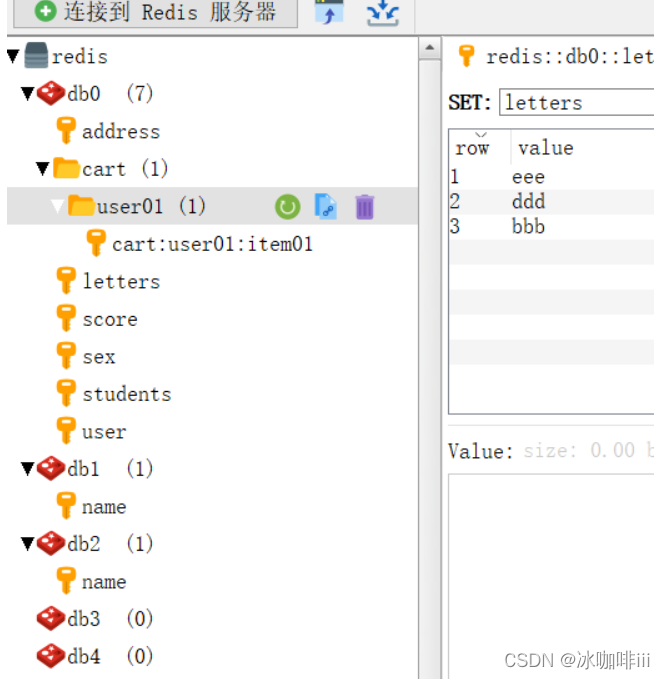The width and height of the screenshot is (665, 679).
Task: Click the db3 database icon
Action: tap(51, 618)
